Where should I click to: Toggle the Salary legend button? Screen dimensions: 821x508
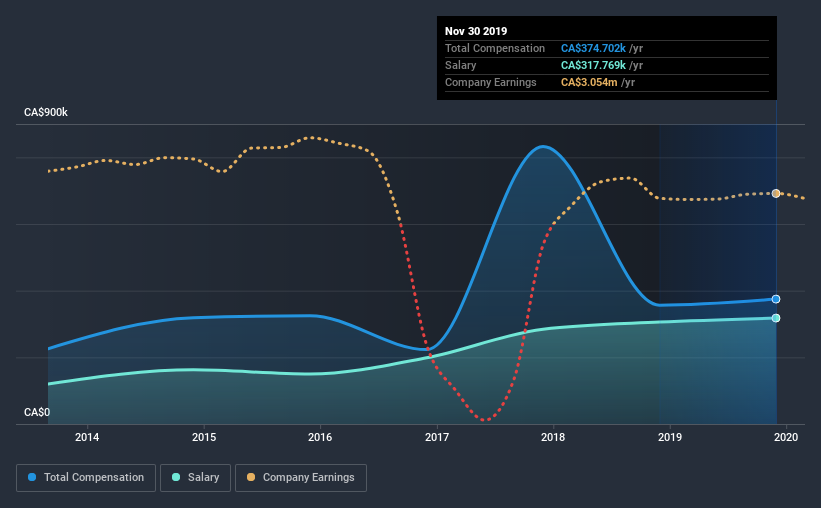pos(195,478)
